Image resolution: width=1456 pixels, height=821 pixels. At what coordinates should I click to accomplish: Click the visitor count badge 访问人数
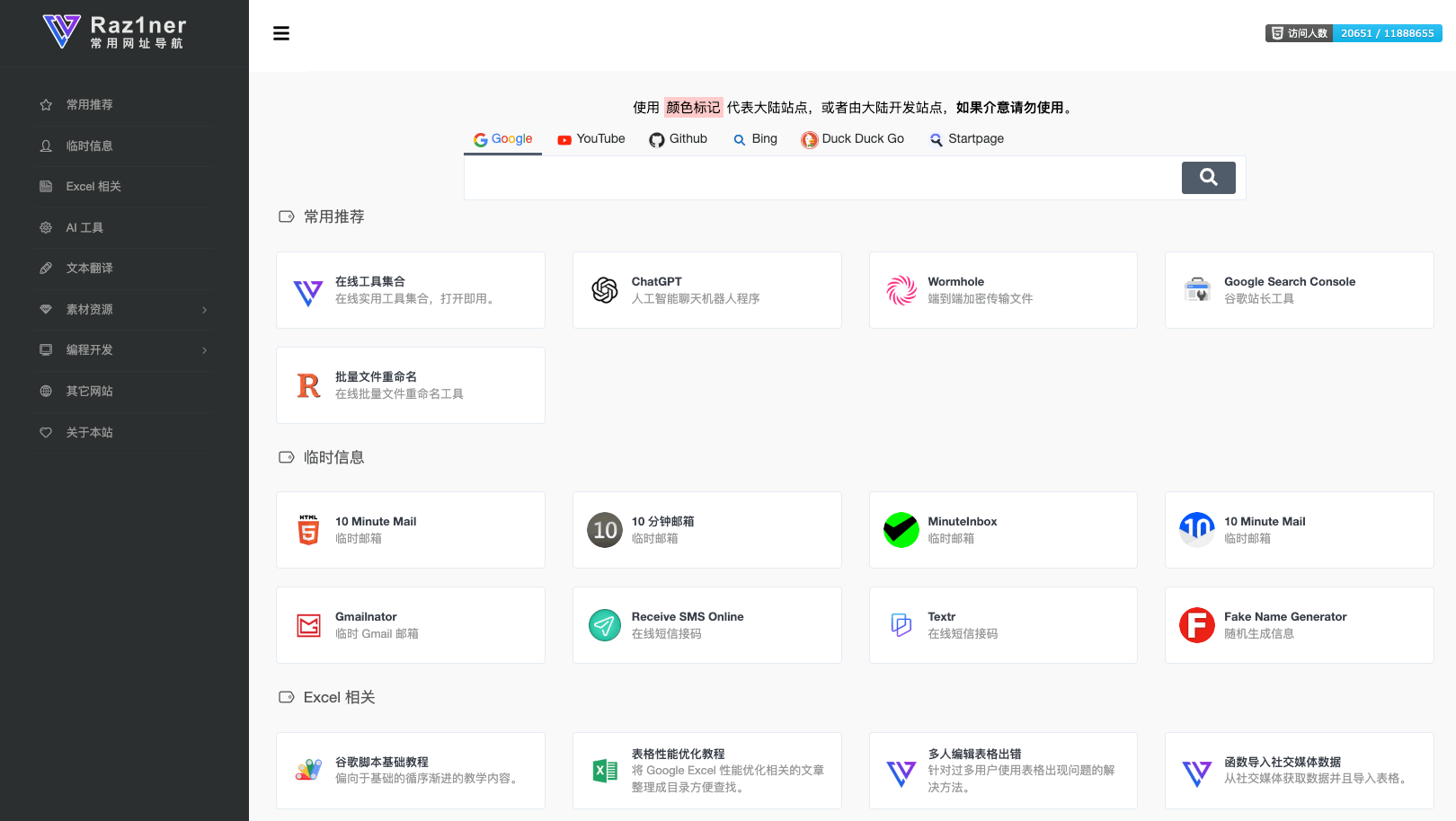tap(1354, 33)
